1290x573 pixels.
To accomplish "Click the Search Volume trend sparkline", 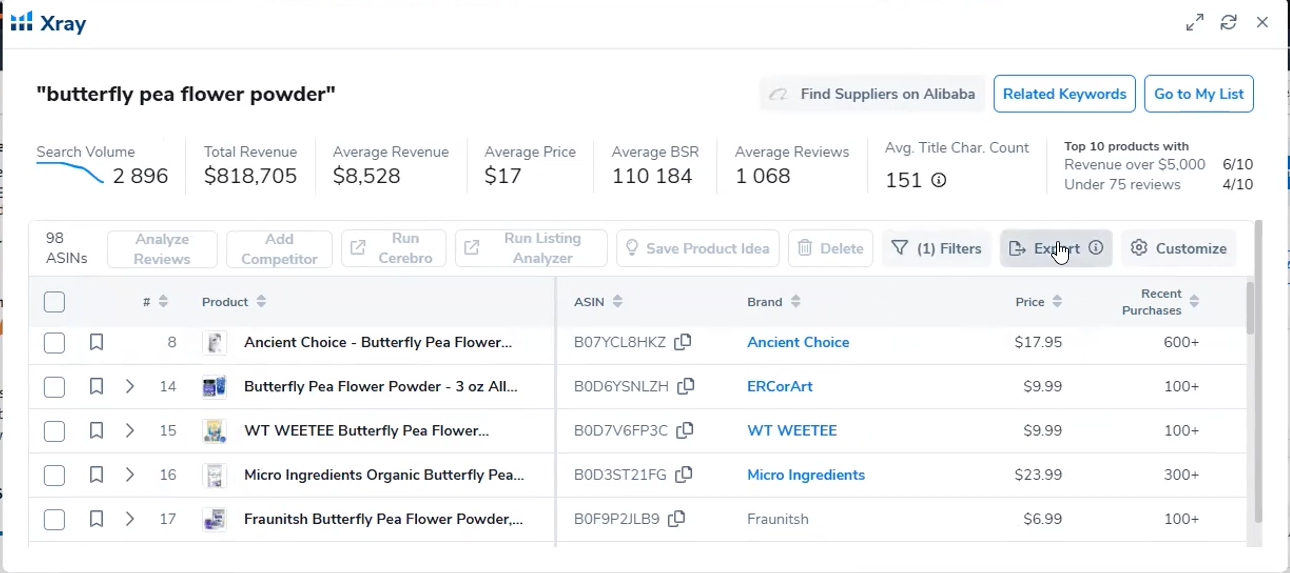I will [70, 173].
